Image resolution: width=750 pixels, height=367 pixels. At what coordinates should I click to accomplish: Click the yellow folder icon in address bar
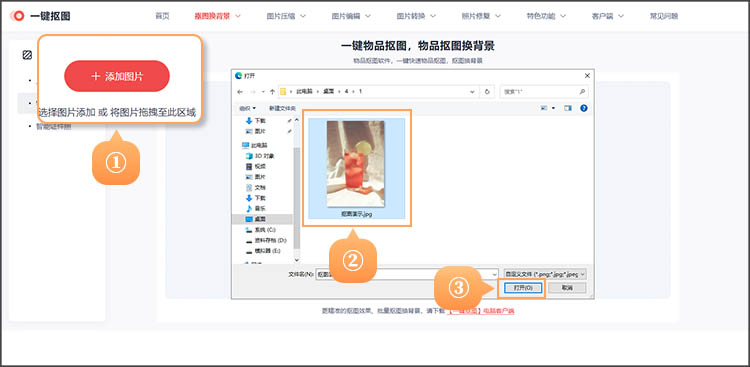tap(283, 91)
